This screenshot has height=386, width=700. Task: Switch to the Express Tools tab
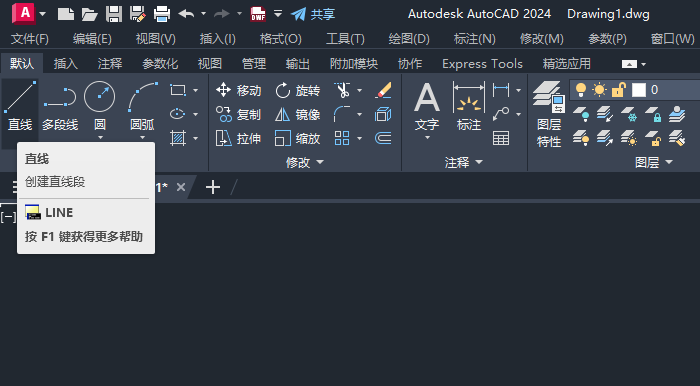click(482, 64)
